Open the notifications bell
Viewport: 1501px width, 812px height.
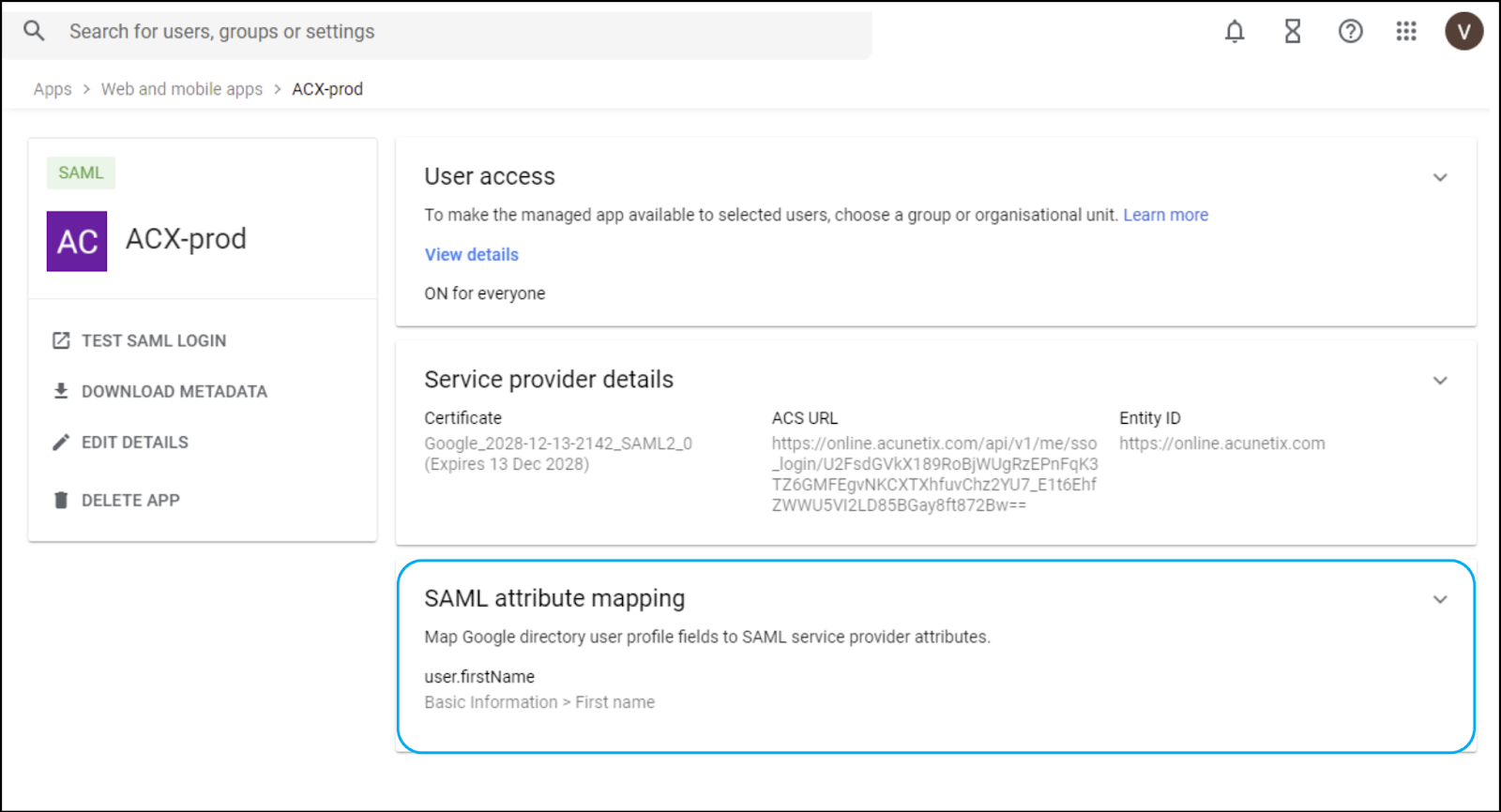coord(1235,32)
